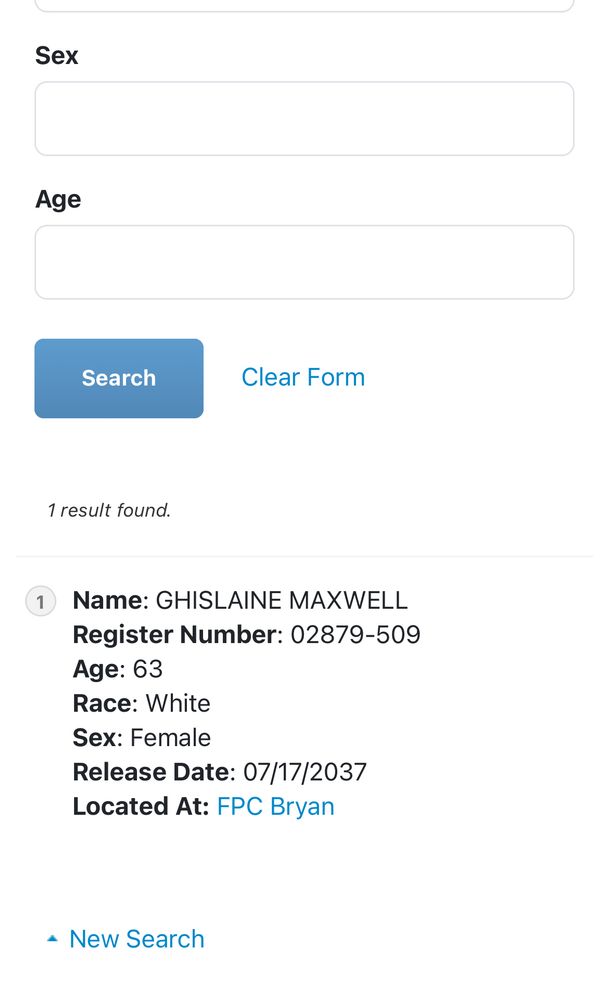The image size is (609, 1000).
Task: Focus the Sex input field
Action: (304, 118)
